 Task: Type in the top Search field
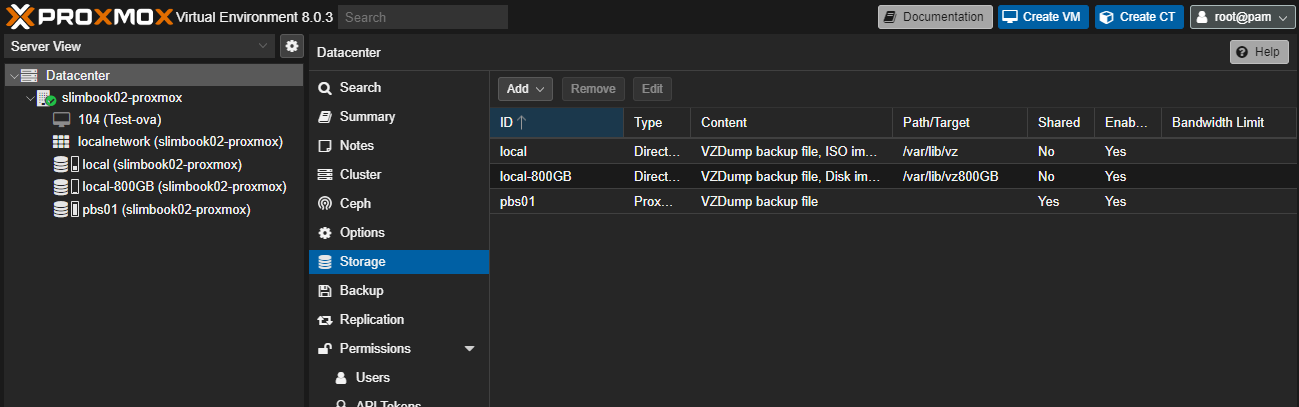click(x=422, y=17)
